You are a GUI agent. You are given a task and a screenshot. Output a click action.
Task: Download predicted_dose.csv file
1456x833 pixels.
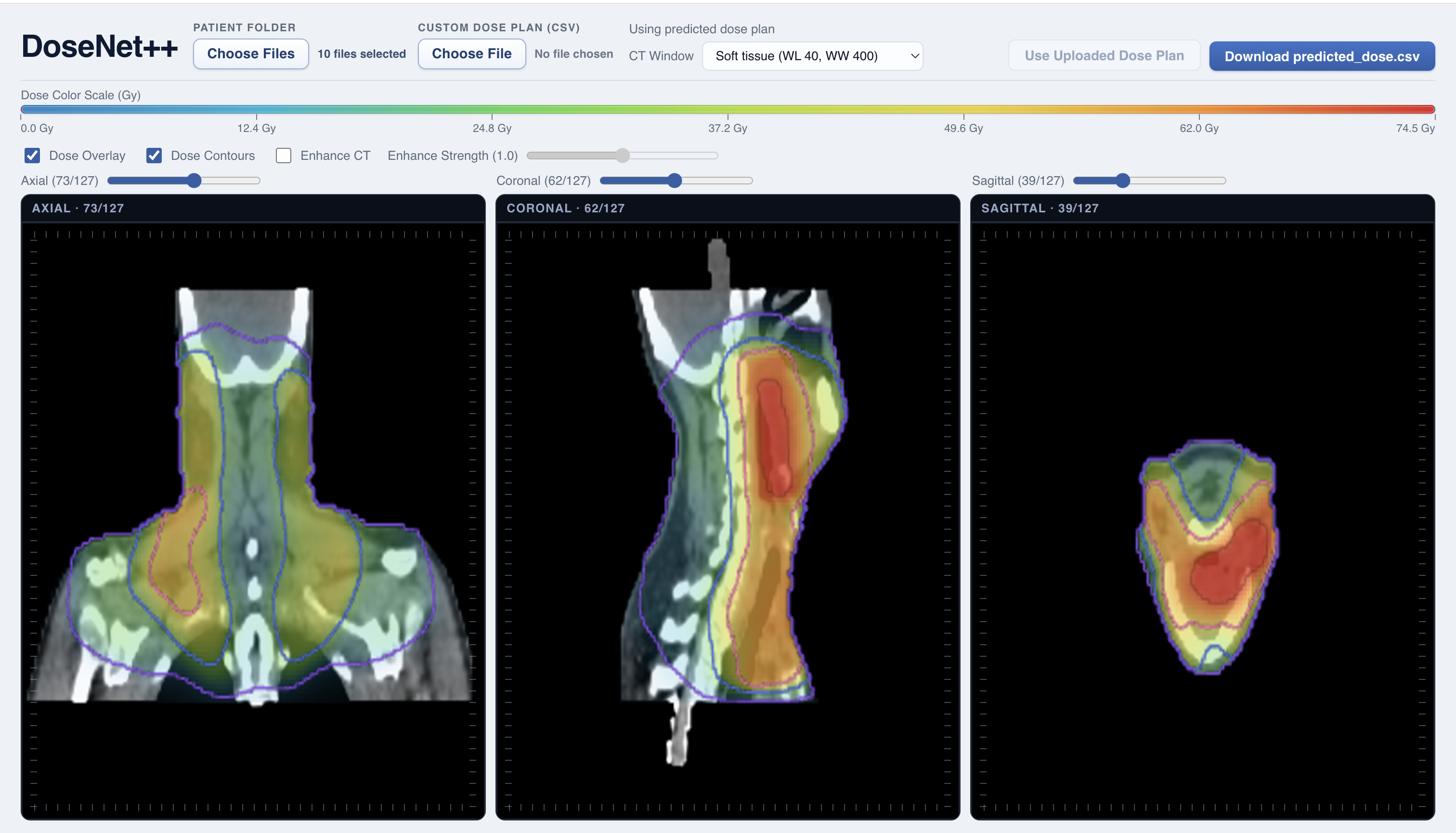pyautogui.click(x=1322, y=56)
